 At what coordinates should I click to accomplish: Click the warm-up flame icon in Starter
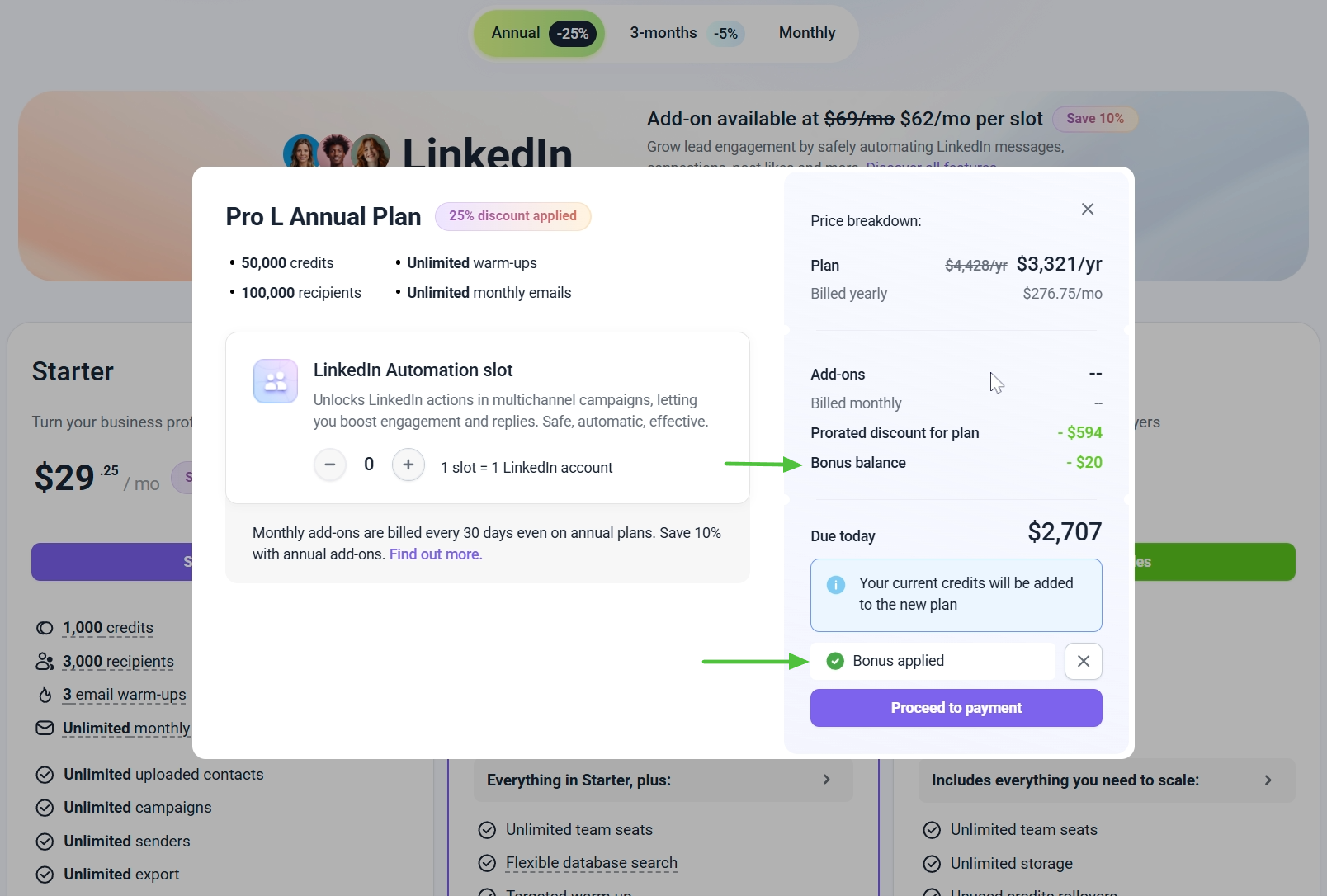click(45, 695)
